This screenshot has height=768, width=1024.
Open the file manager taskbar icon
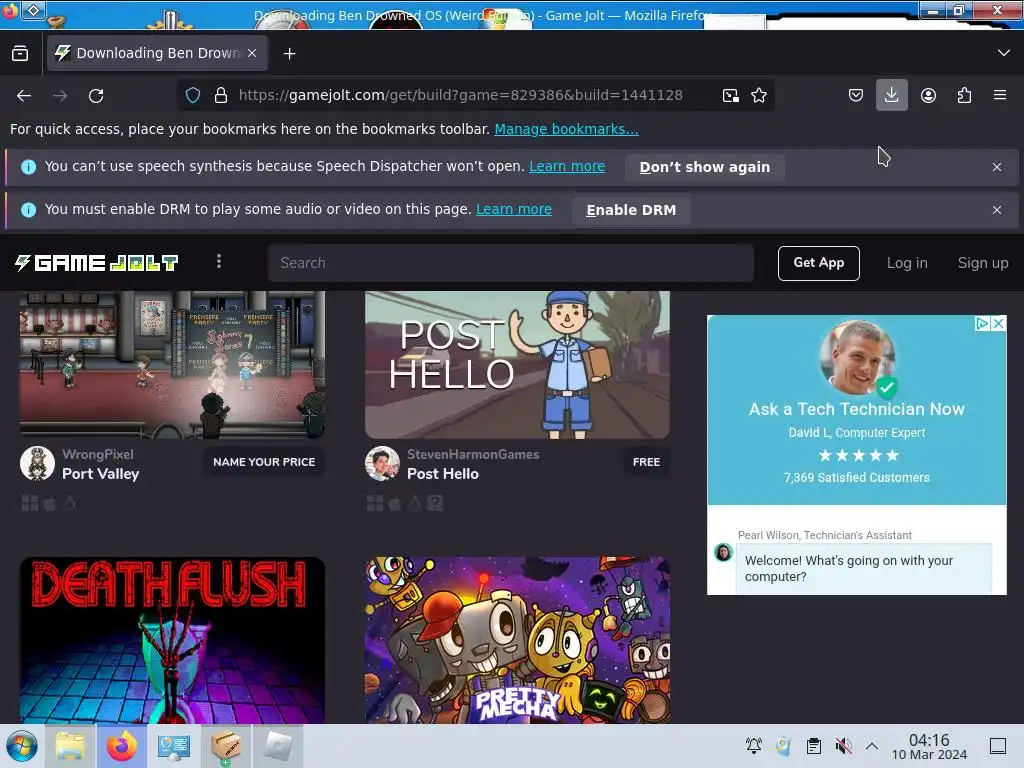click(x=70, y=746)
